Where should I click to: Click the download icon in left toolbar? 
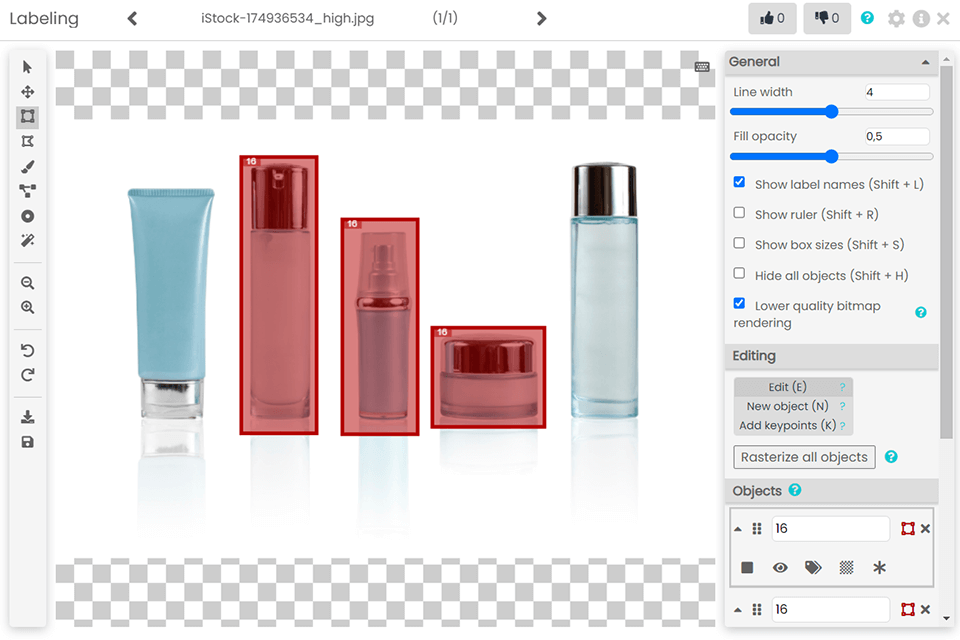(28, 417)
